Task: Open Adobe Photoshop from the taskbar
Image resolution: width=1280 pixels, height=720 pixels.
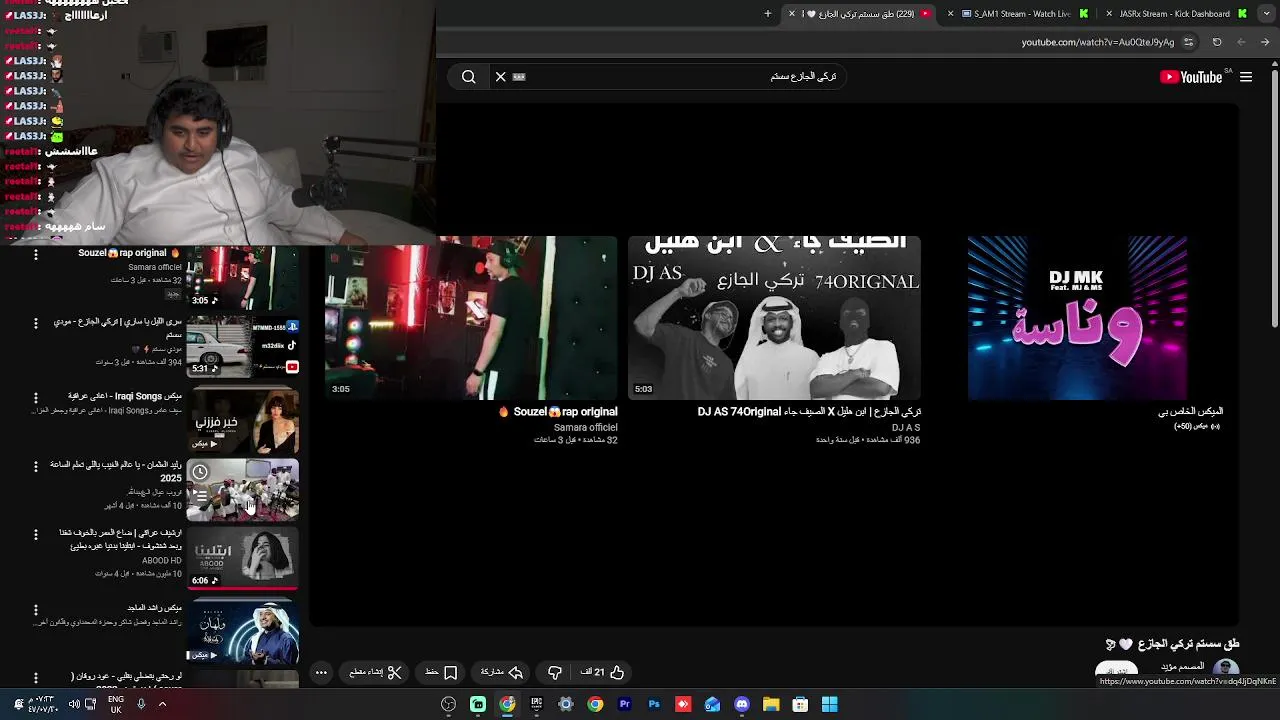Action: [x=654, y=704]
